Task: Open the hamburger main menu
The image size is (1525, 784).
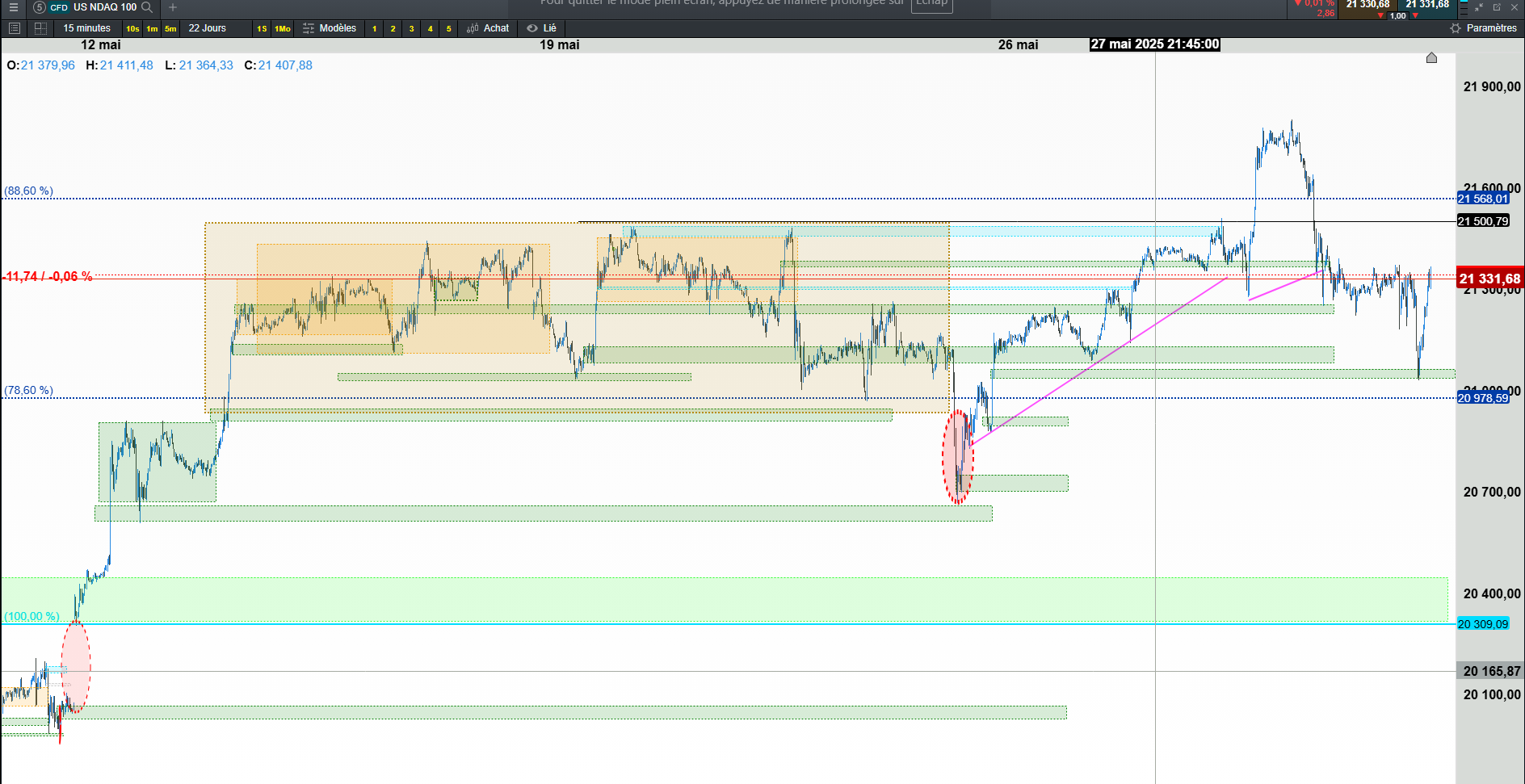Action: click(13, 7)
